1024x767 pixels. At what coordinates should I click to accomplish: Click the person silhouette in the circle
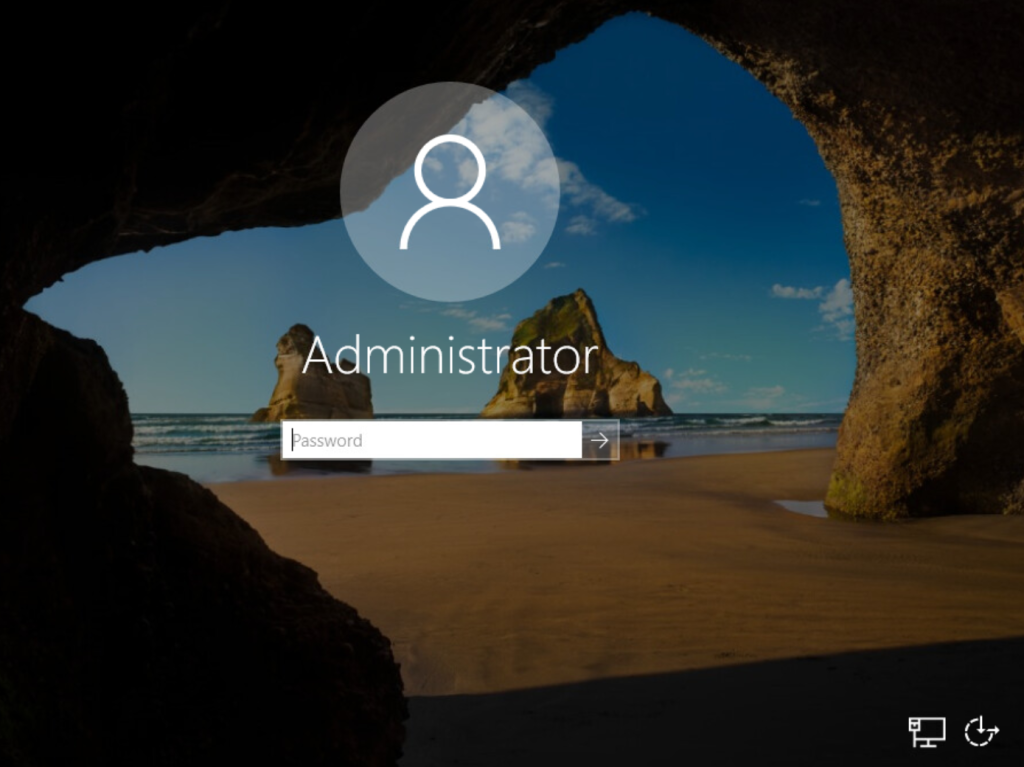click(449, 192)
